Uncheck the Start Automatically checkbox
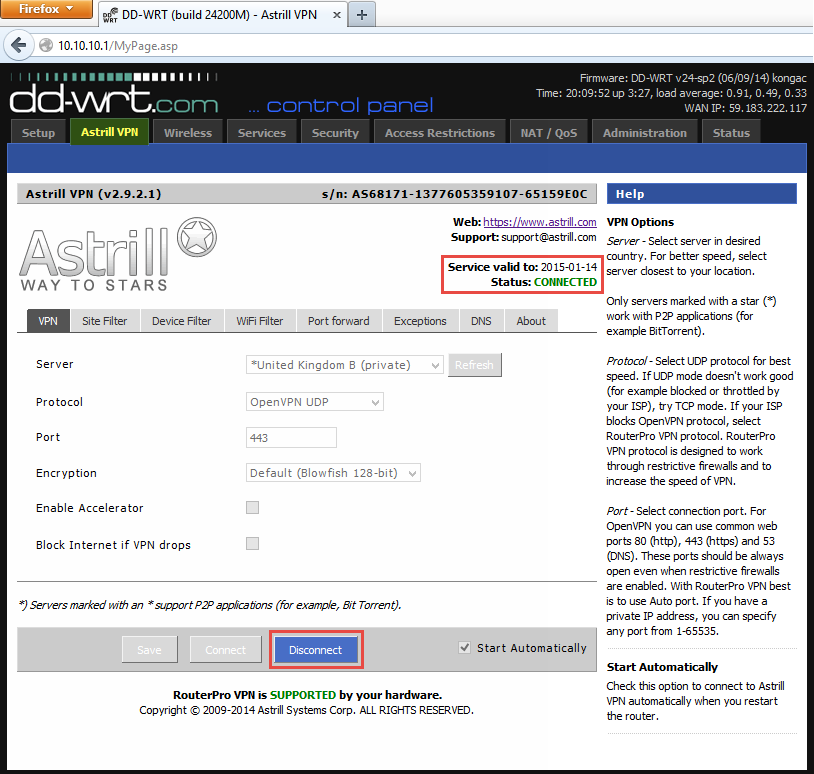 pos(464,648)
